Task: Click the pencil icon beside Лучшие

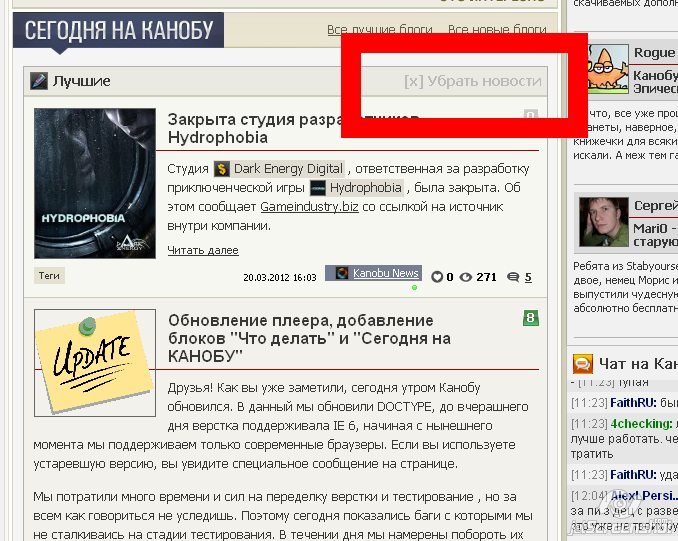Action: 39,81
